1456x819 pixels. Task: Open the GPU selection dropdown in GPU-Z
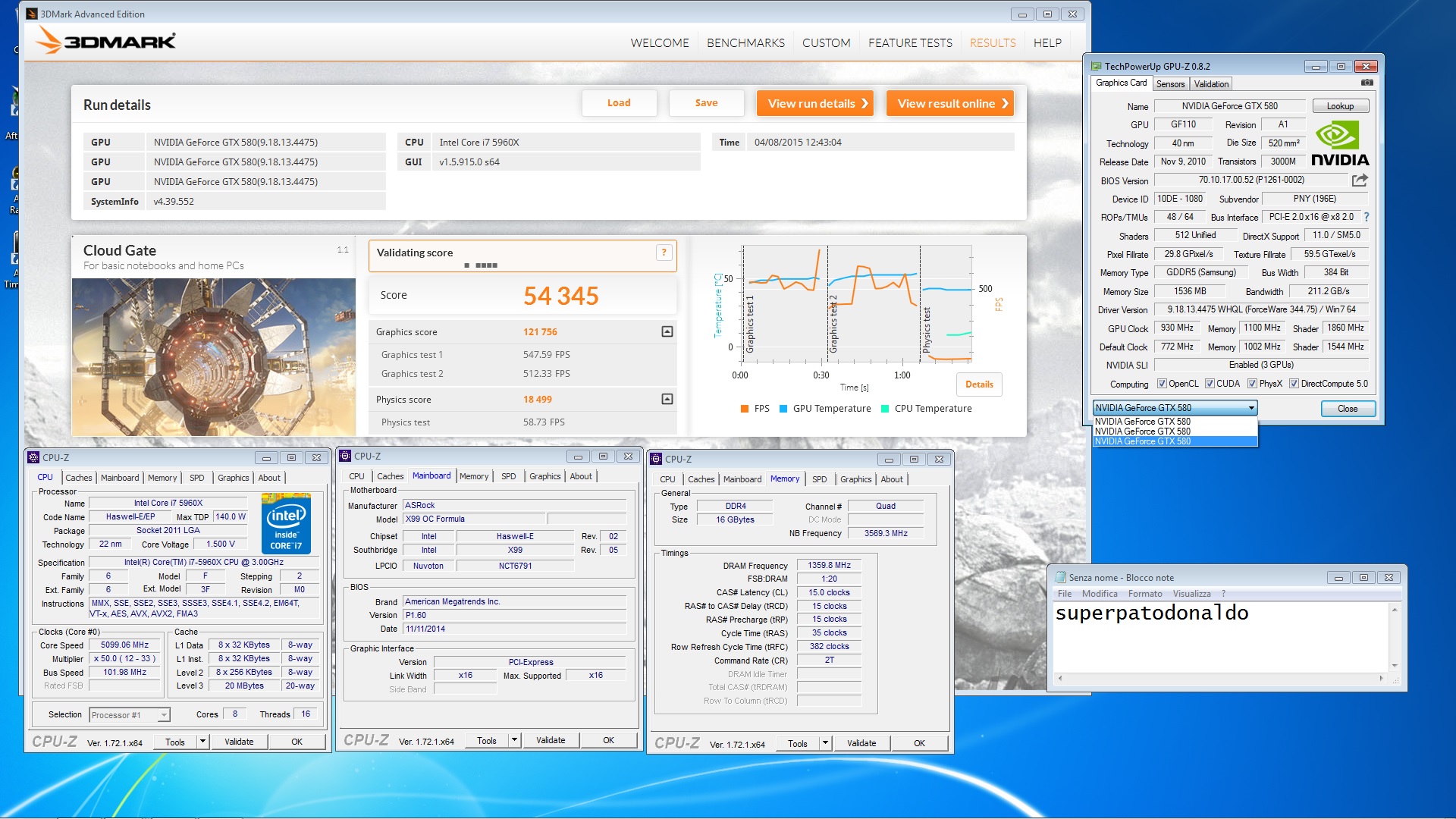1175,408
